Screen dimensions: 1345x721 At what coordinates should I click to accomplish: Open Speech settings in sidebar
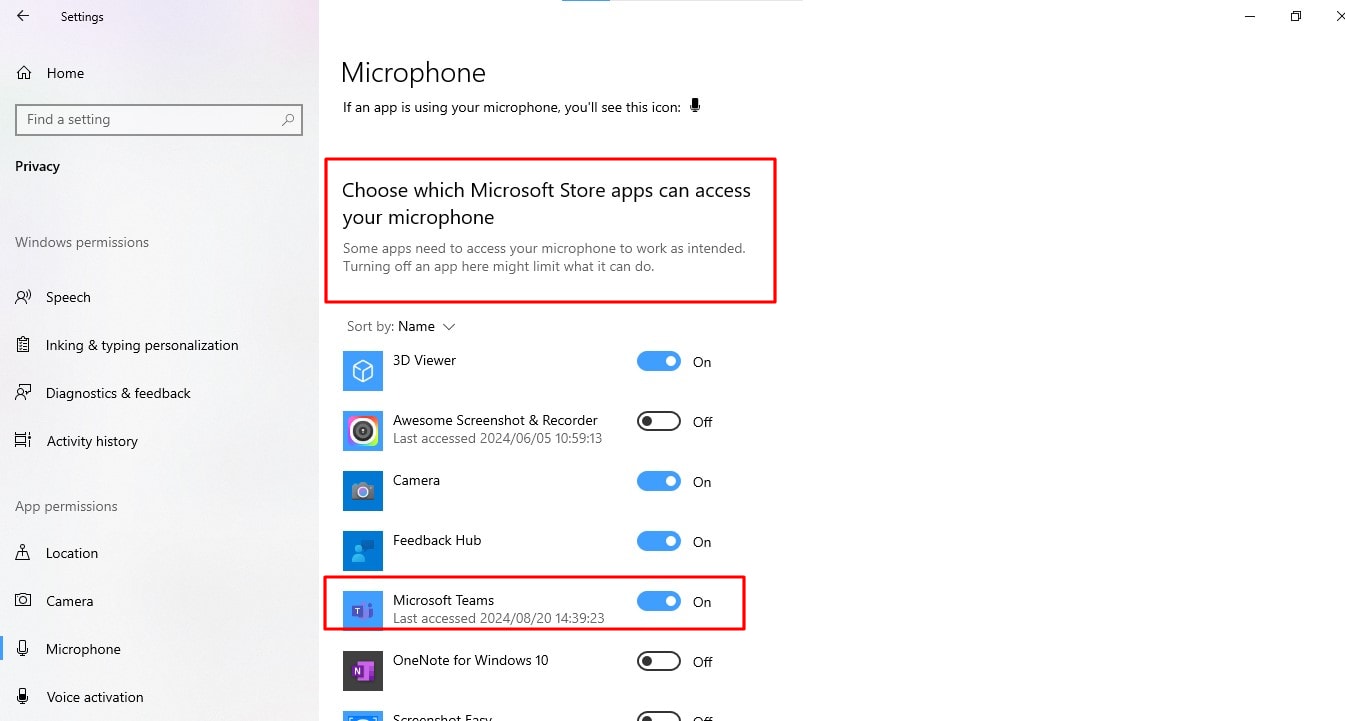tap(68, 297)
